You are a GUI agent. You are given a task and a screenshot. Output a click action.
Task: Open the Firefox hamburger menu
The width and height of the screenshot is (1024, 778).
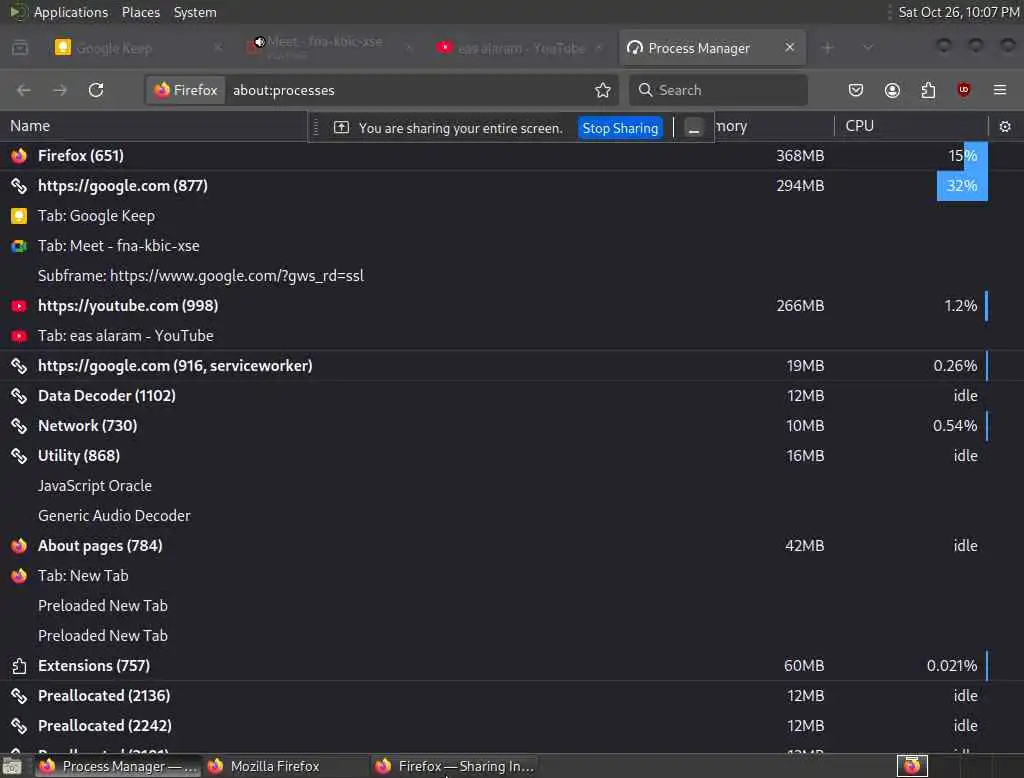point(1000,90)
